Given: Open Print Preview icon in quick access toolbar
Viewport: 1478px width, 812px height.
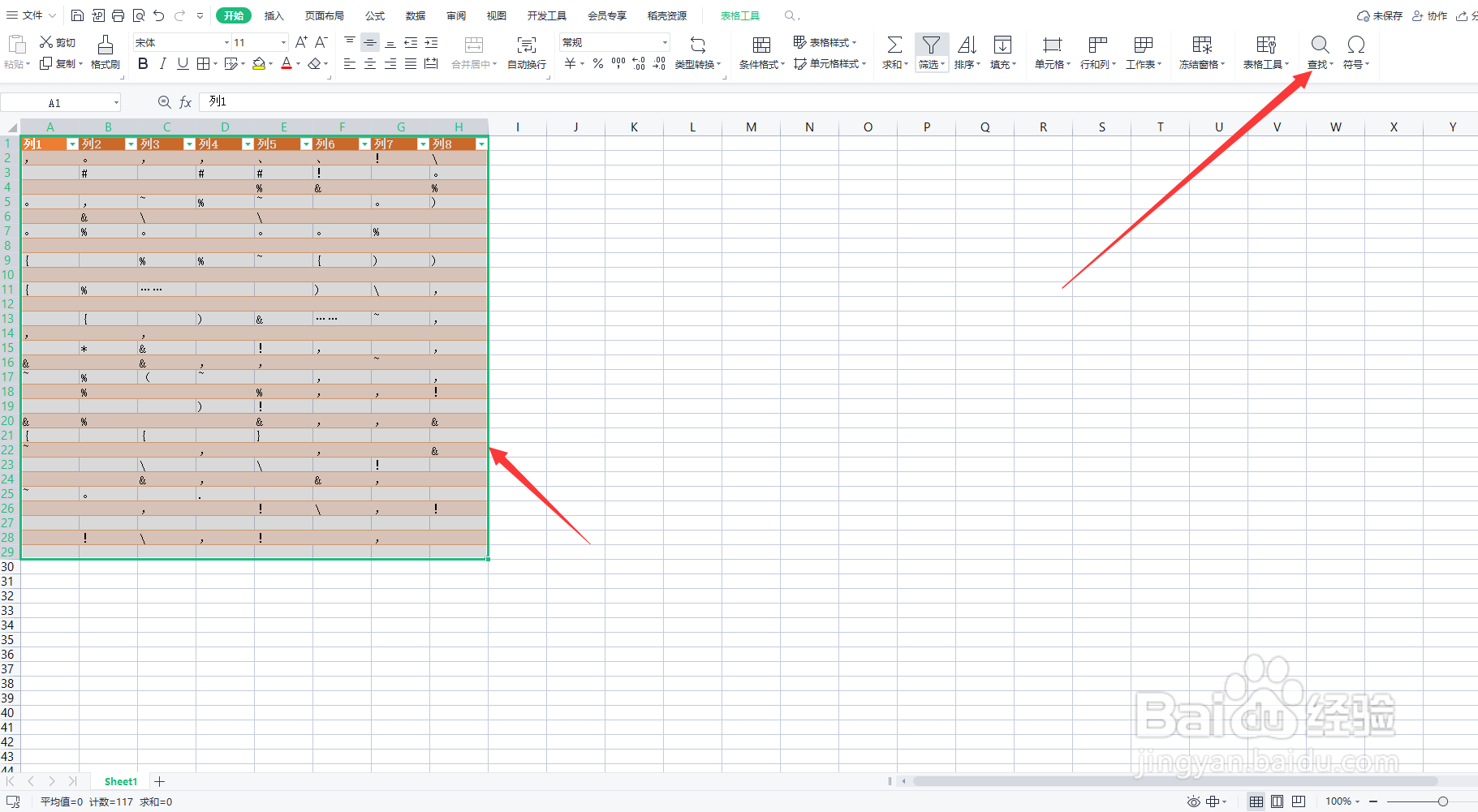Looking at the screenshot, I should point(139,15).
